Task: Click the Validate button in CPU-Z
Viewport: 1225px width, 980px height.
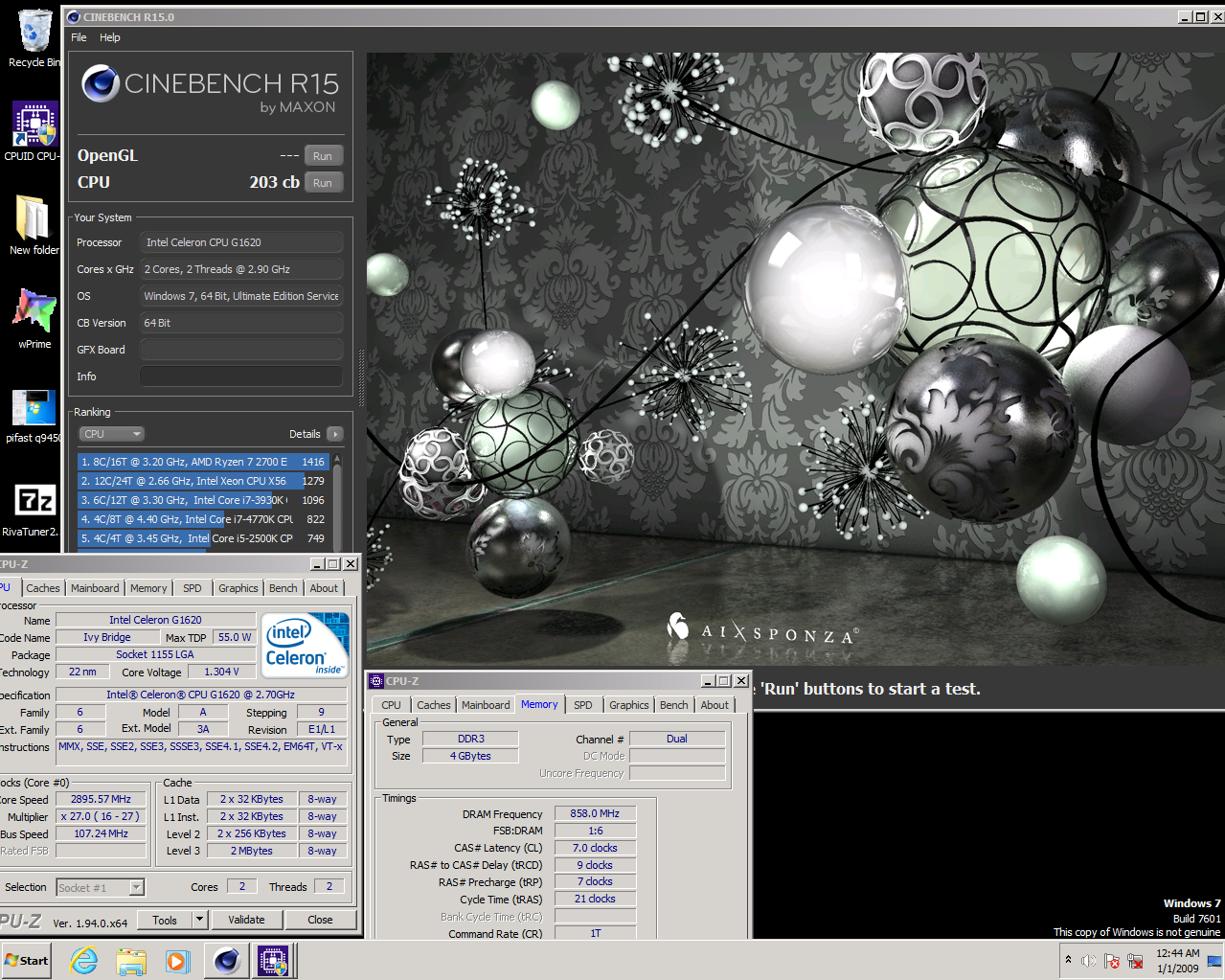Action: click(246, 920)
